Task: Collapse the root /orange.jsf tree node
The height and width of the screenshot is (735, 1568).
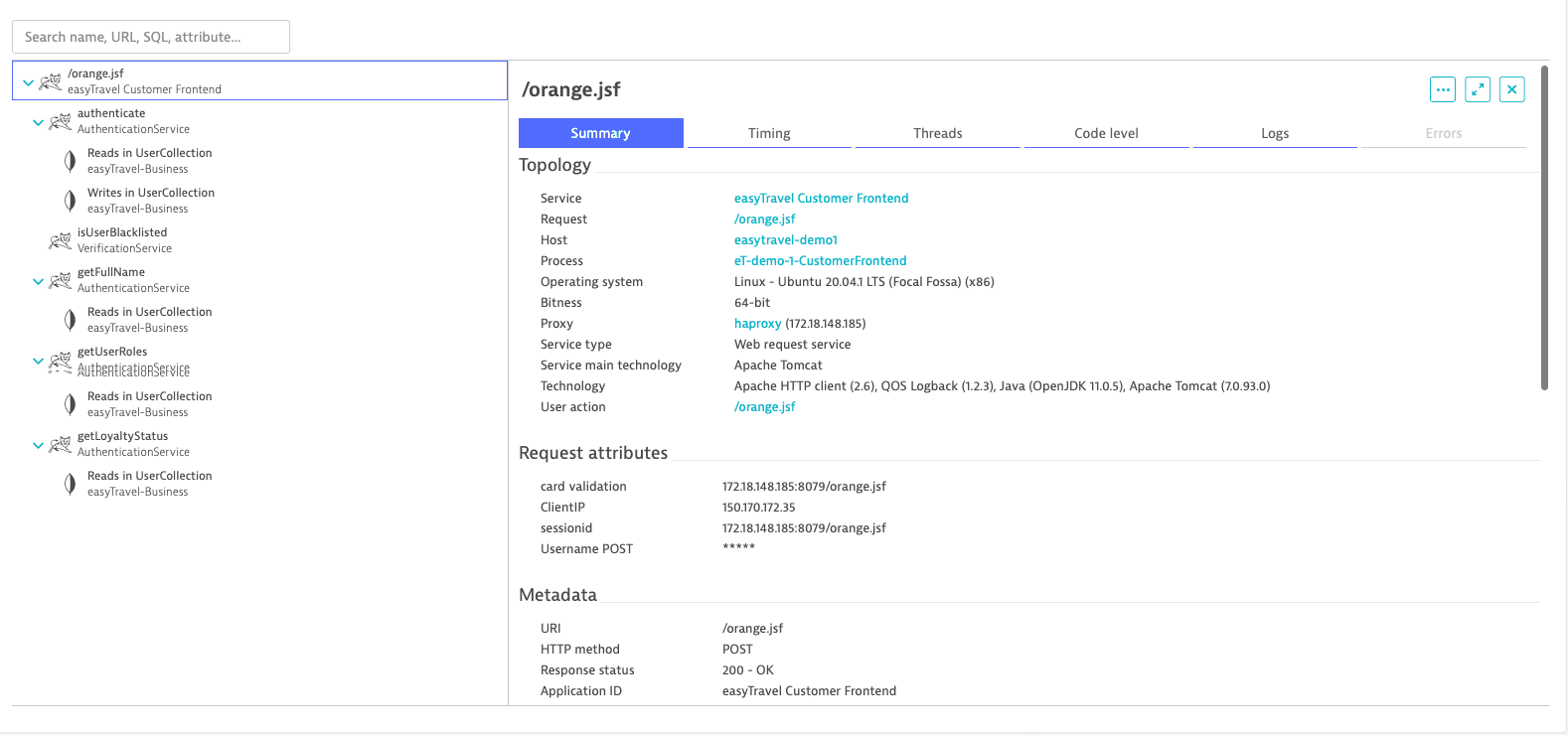Action: 28,82
